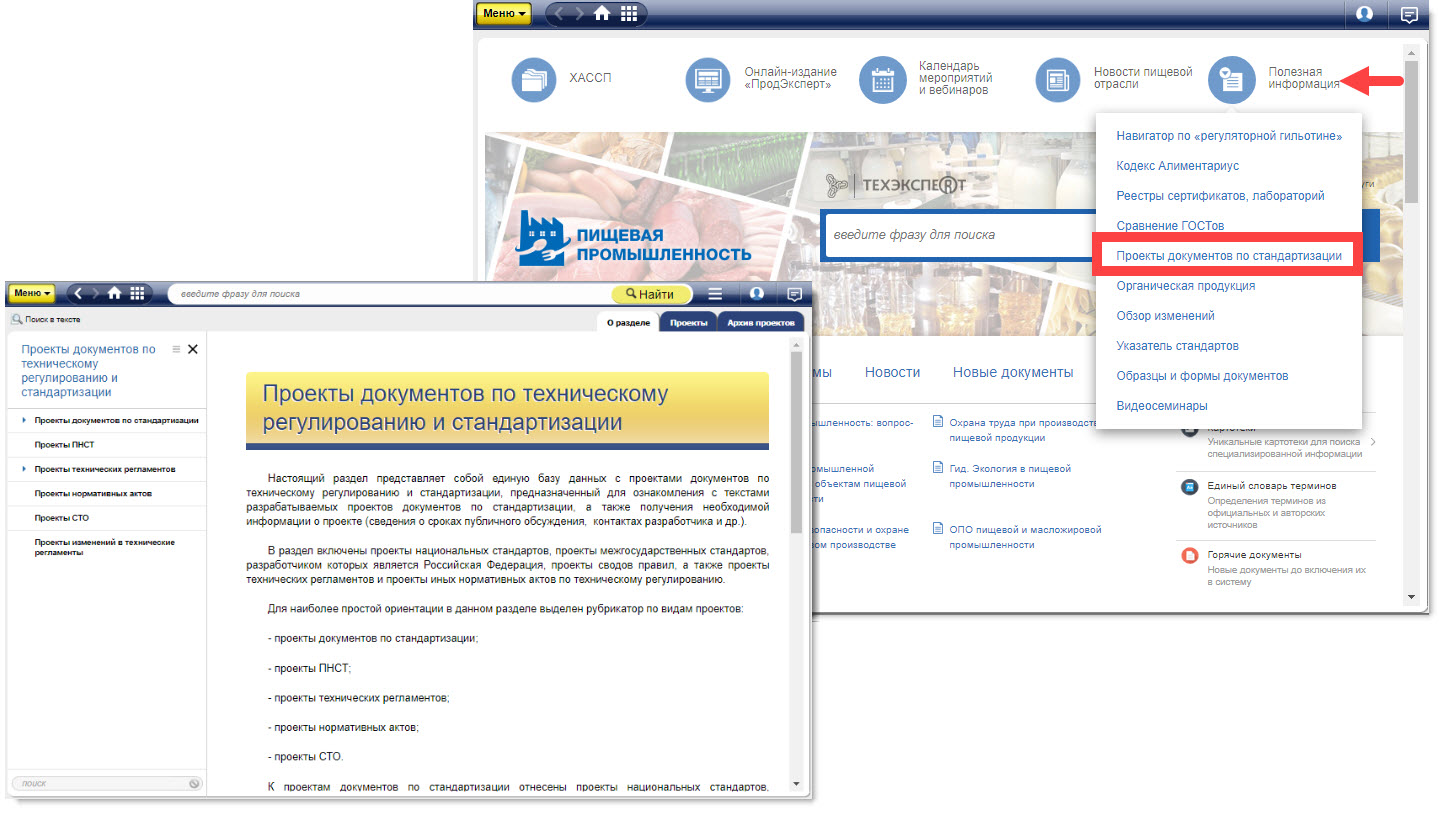Open contents panel options lines icon
The height and width of the screenshot is (821, 1439).
tap(176, 349)
